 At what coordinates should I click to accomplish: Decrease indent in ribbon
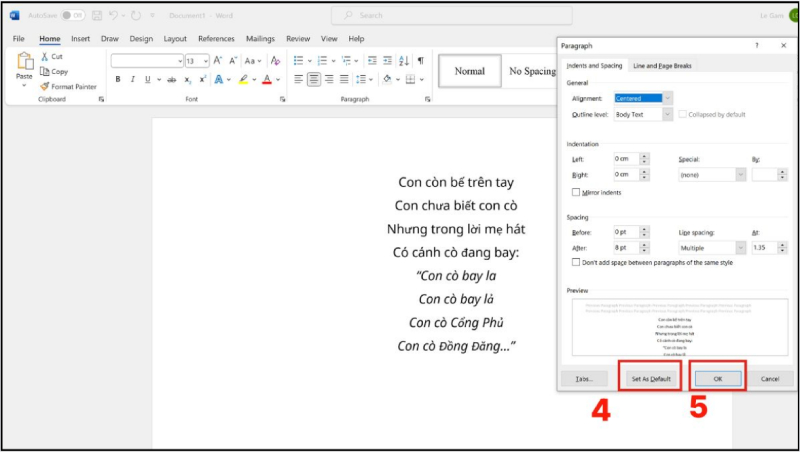click(372, 61)
